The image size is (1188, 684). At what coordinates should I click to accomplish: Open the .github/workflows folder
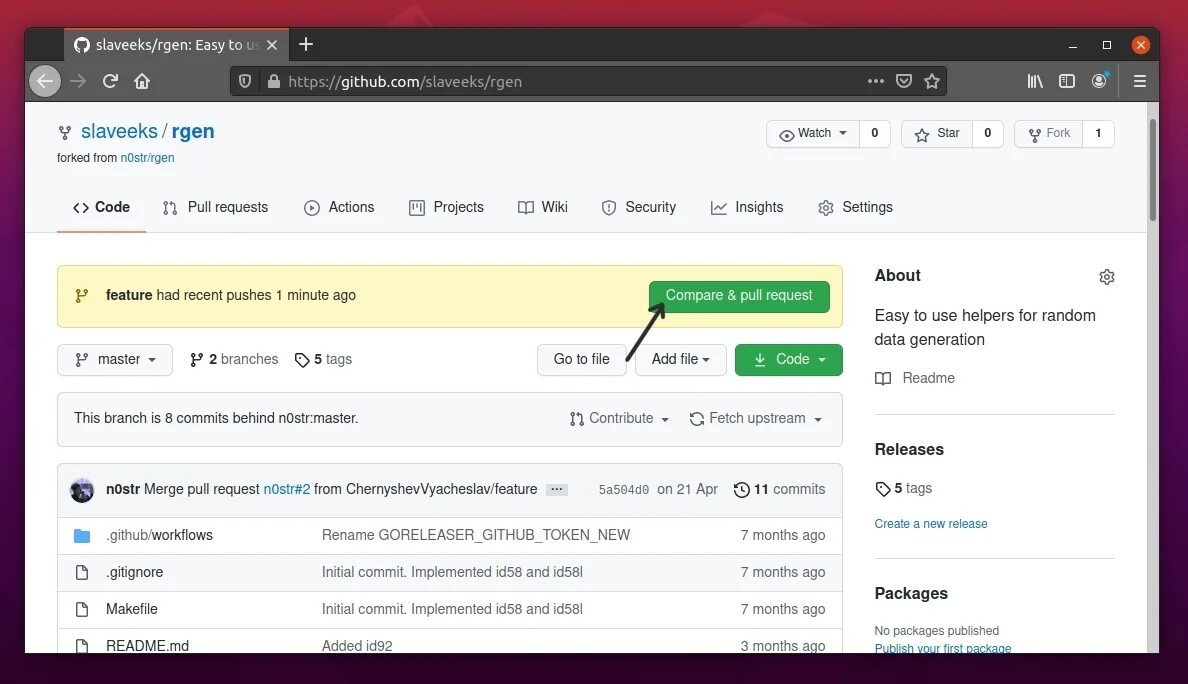pos(159,536)
